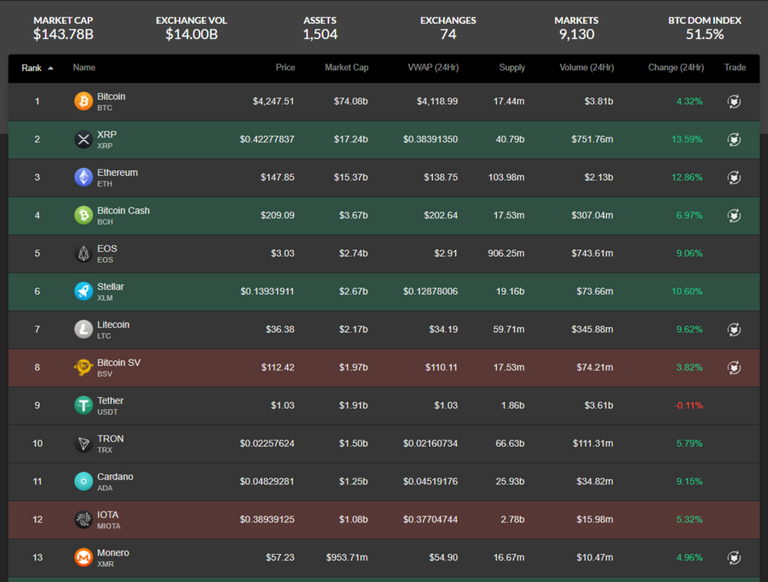The width and height of the screenshot is (768, 582).
Task: Click the TRON logo icon
Action: click(83, 443)
